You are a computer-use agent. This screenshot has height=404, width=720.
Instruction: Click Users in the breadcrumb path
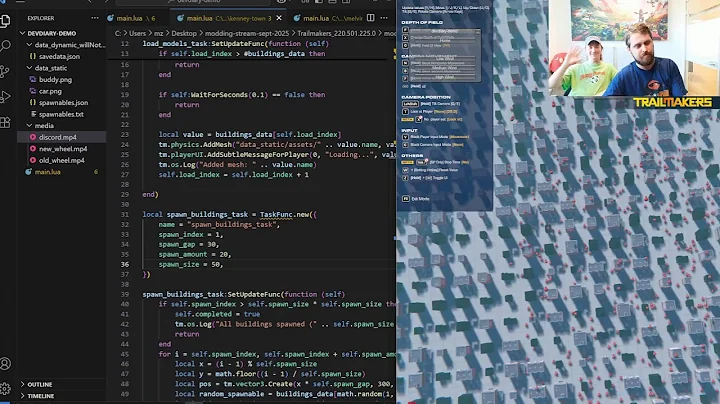tap(137, 33)
